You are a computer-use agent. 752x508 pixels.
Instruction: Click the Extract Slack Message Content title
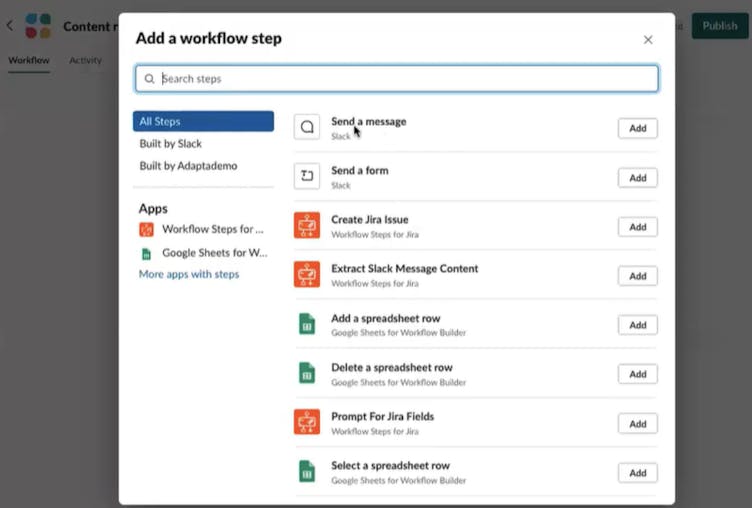pyautogui.click(x=404, y=268)
